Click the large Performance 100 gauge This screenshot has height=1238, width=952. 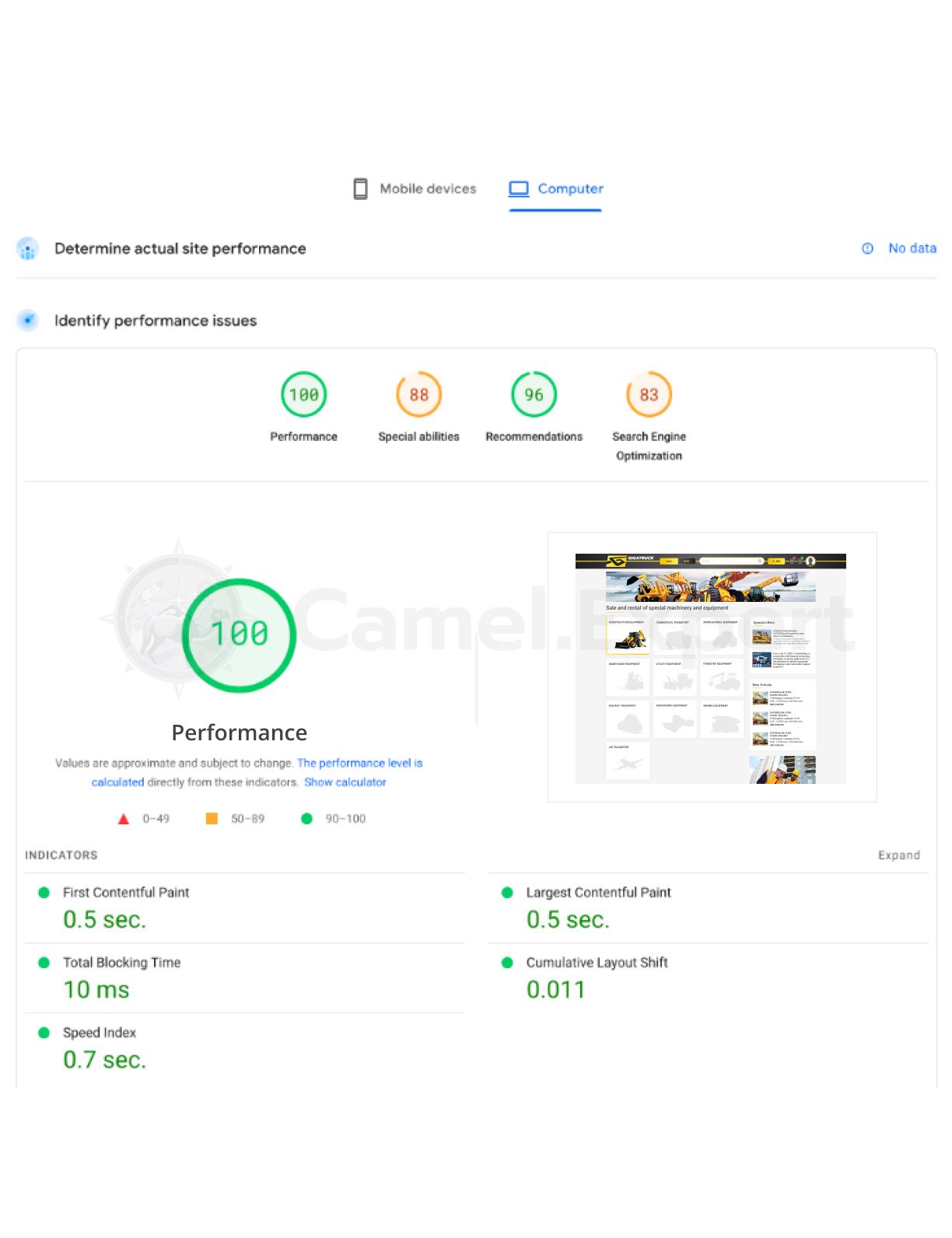click(x=240, y=635)
